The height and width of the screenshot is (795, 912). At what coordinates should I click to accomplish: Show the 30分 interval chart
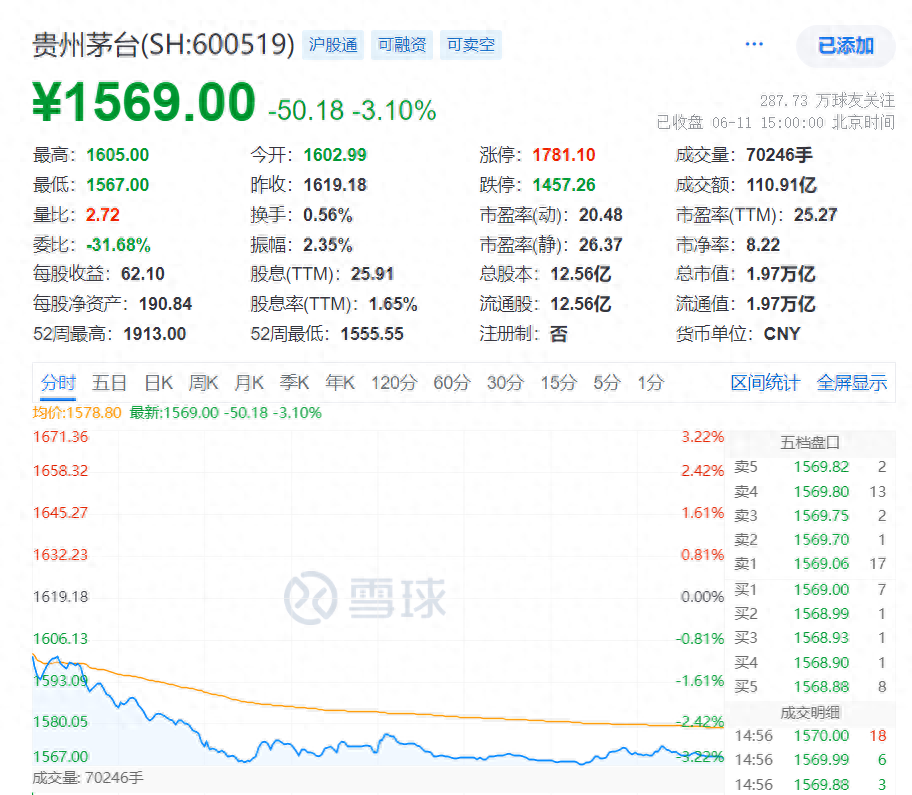click(505, 383)
